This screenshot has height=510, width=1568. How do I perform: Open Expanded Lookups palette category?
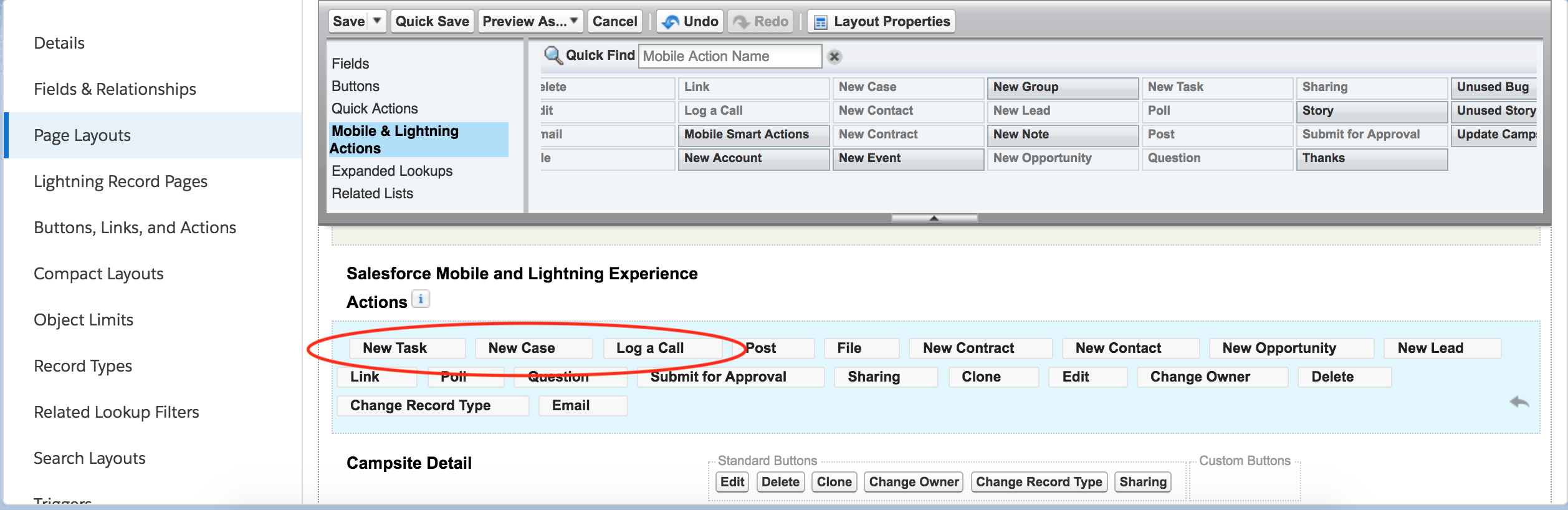tap(392, 171)
